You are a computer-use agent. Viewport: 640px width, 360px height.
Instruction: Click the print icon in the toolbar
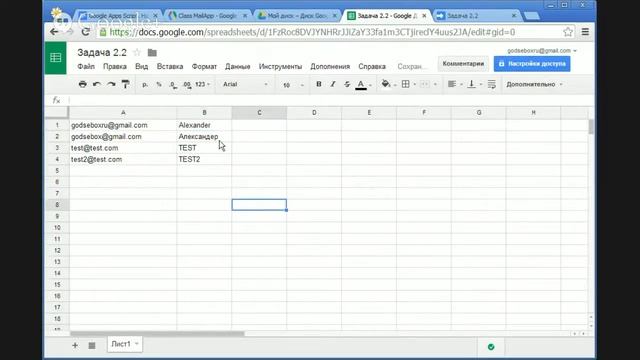(x=82, y=84)
